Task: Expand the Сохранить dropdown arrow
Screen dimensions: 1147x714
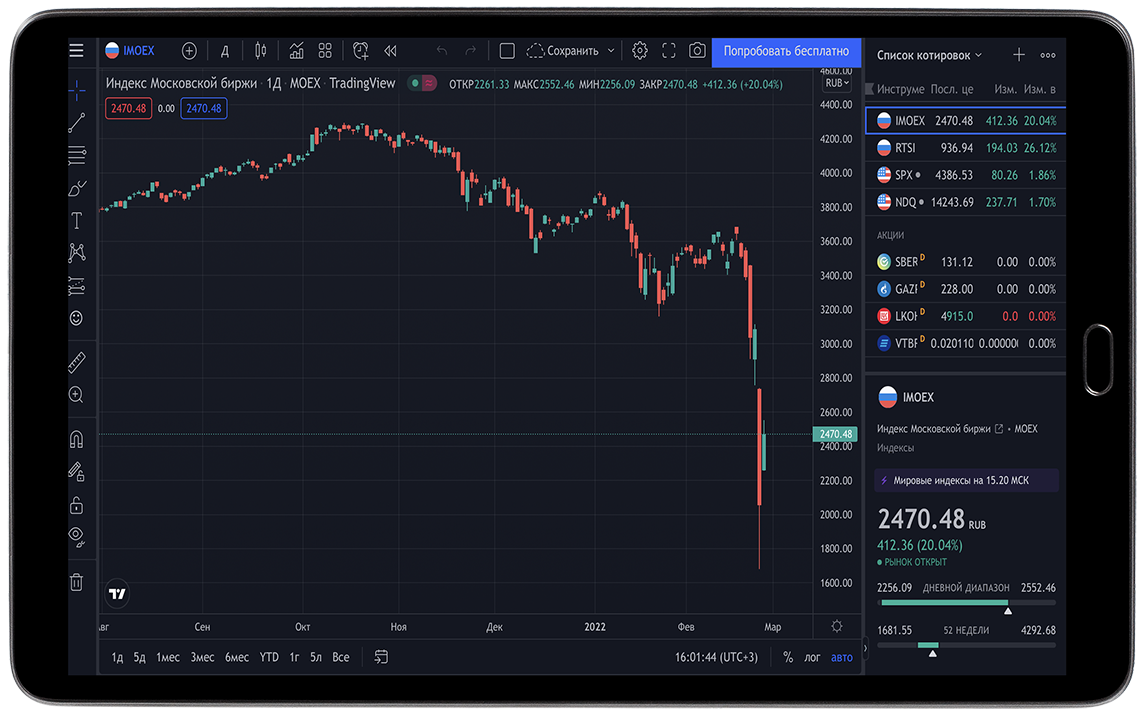Action: (x=611, y=50)
